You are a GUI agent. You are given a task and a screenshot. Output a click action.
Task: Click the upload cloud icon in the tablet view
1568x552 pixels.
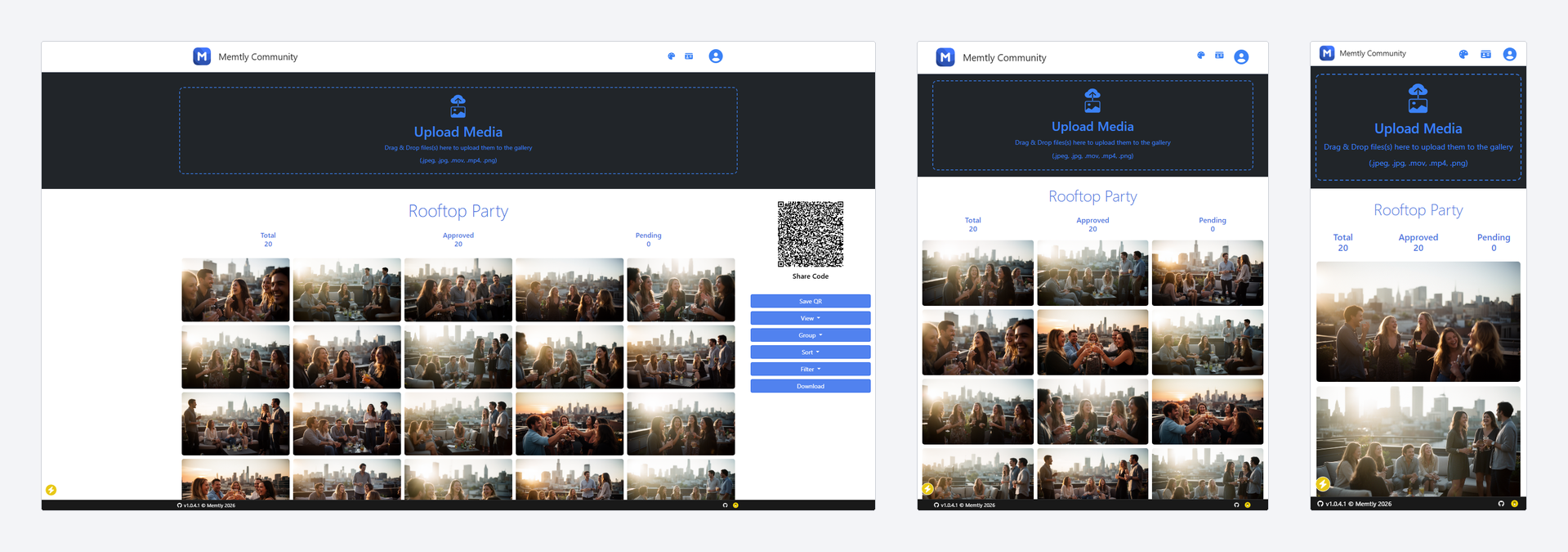click(x=1092, y=101)
